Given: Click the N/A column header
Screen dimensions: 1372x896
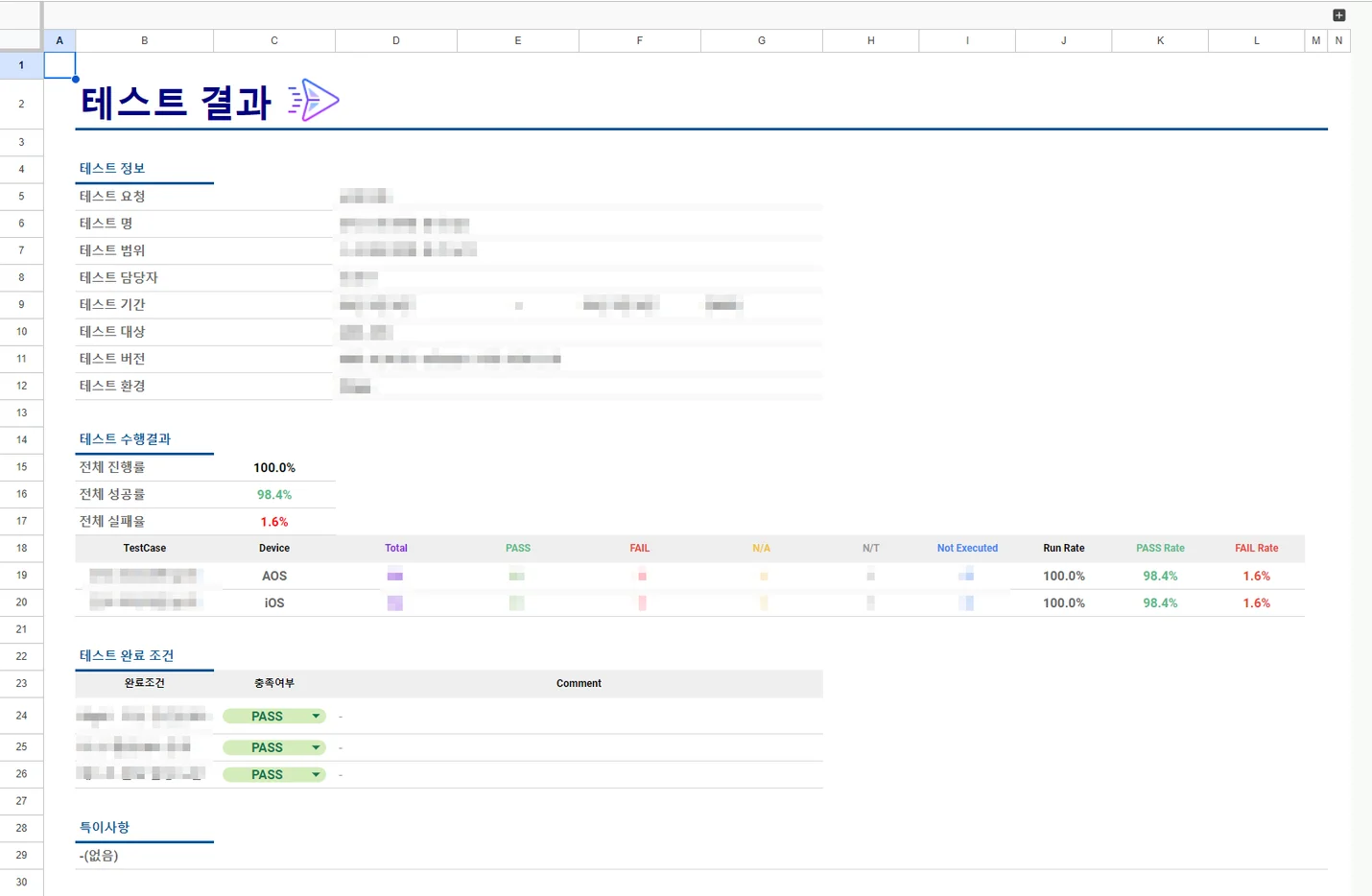Looking at the screenshot, I should 762,548.
